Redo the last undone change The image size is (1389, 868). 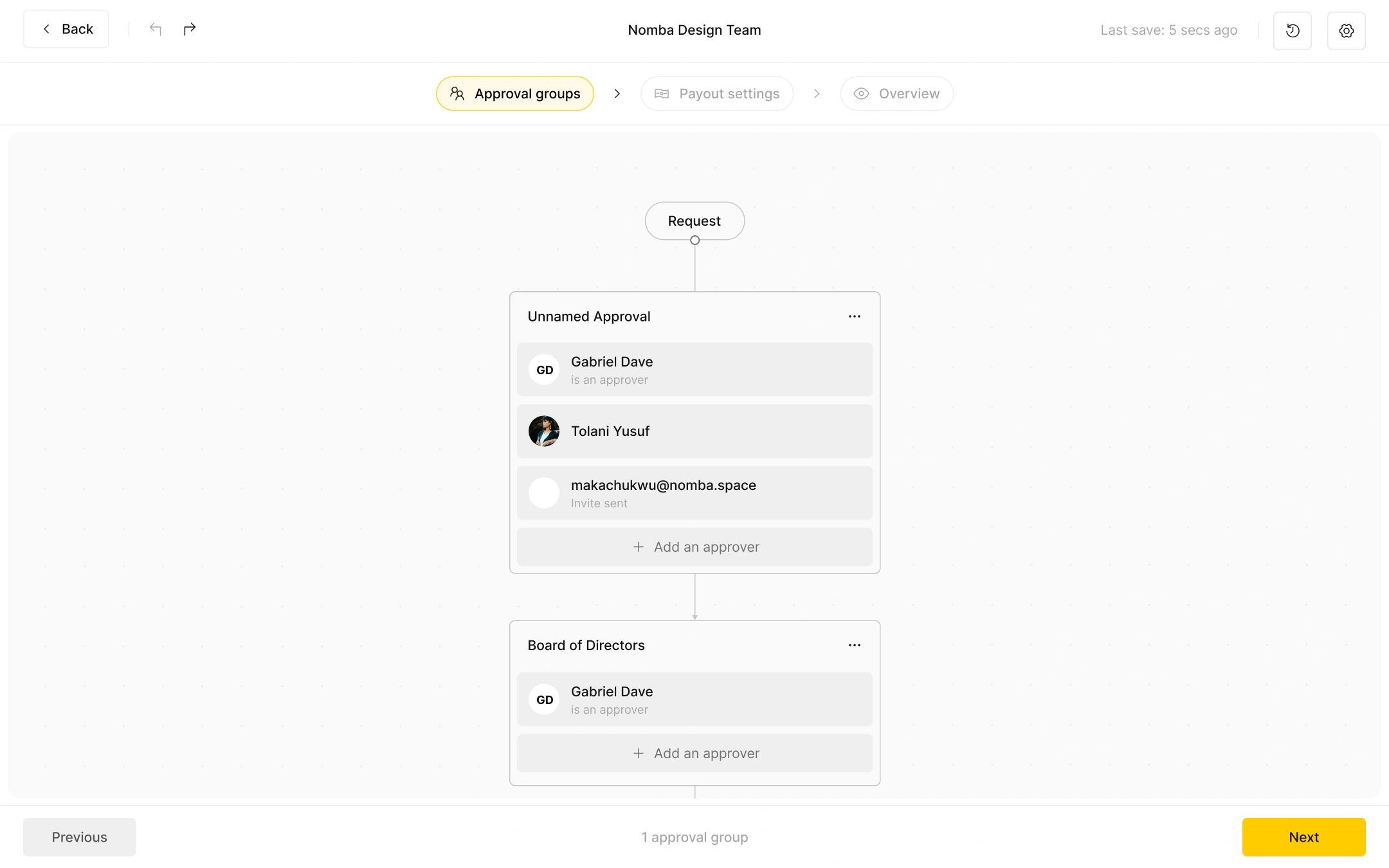click(190, 29)
